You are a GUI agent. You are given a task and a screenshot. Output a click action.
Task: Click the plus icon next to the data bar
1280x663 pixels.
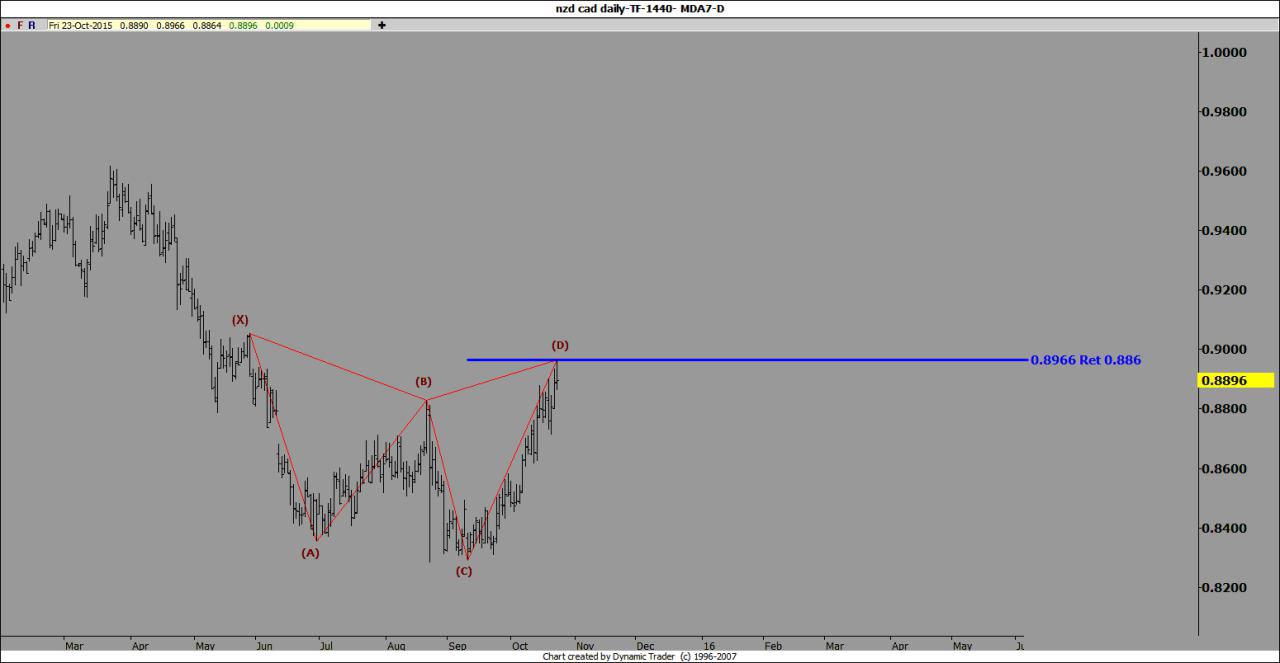(x=381, y=25)
